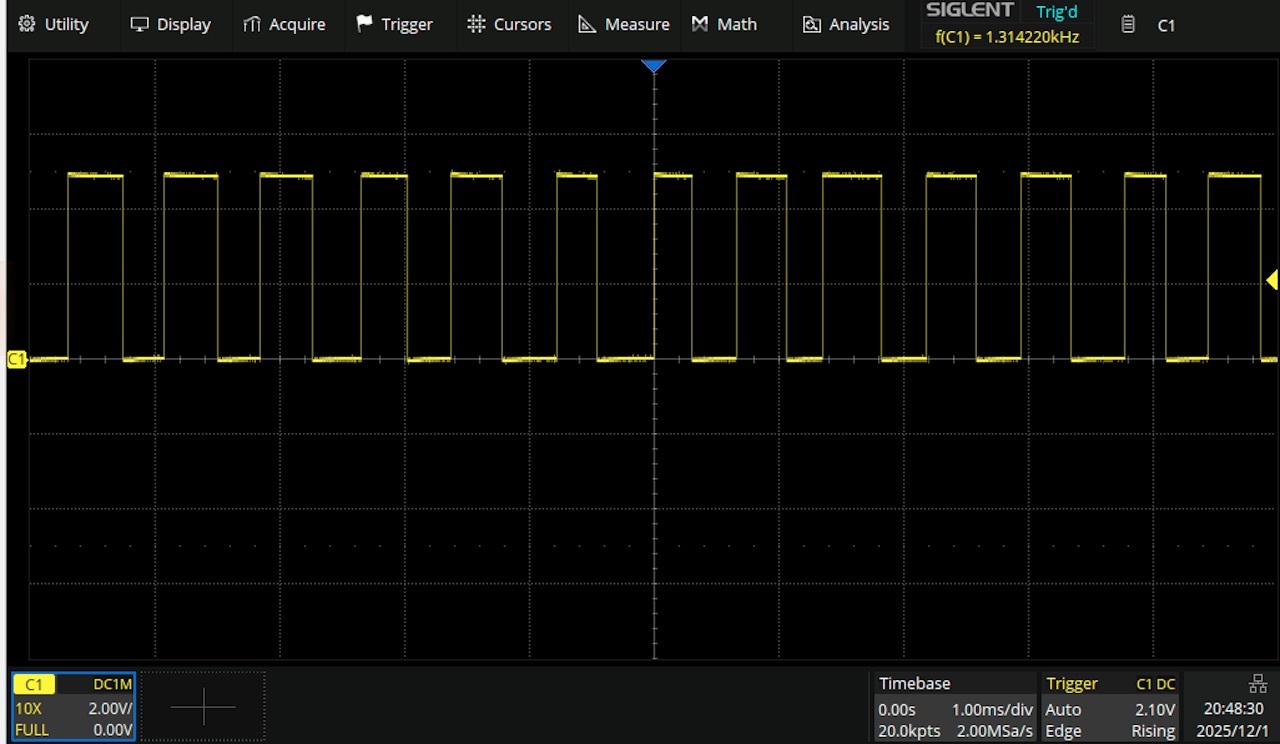The width and height of the screenshot is (1280, 744).
Task: Click the DC1M coupling indicator
Action: (x=112, y=685)
